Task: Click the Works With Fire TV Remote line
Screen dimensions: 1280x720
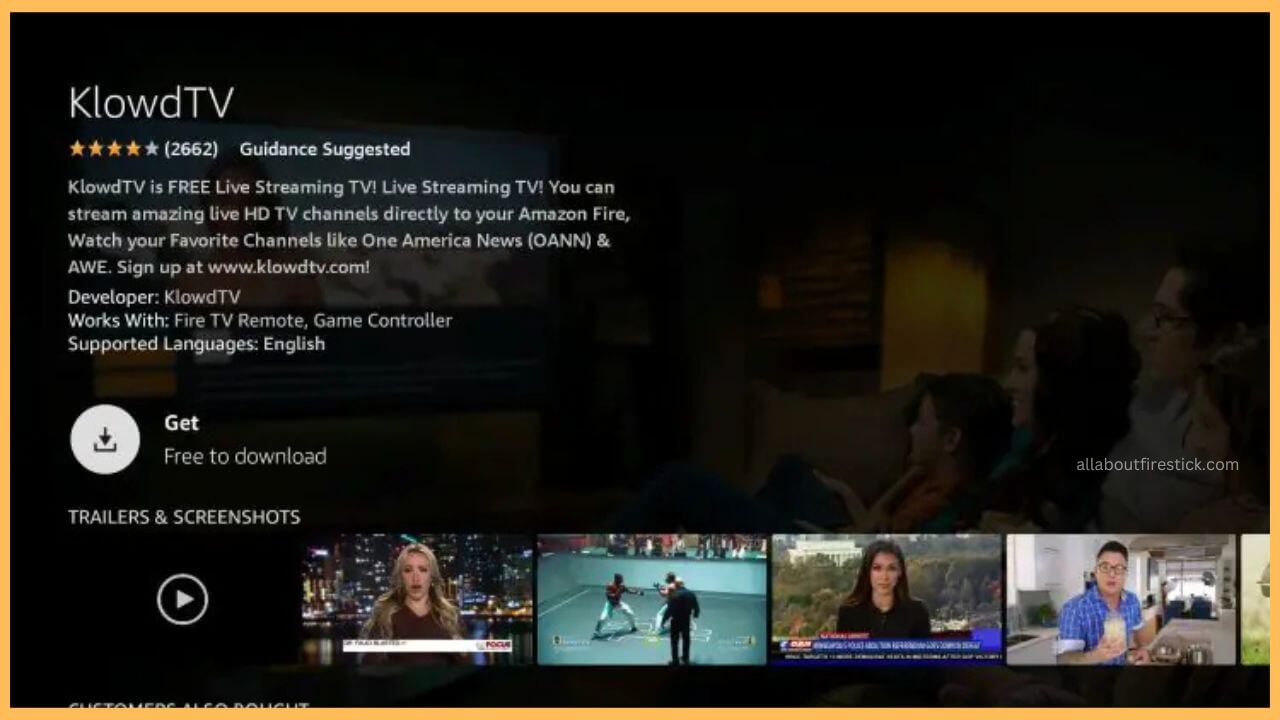Action: (260, 320)
